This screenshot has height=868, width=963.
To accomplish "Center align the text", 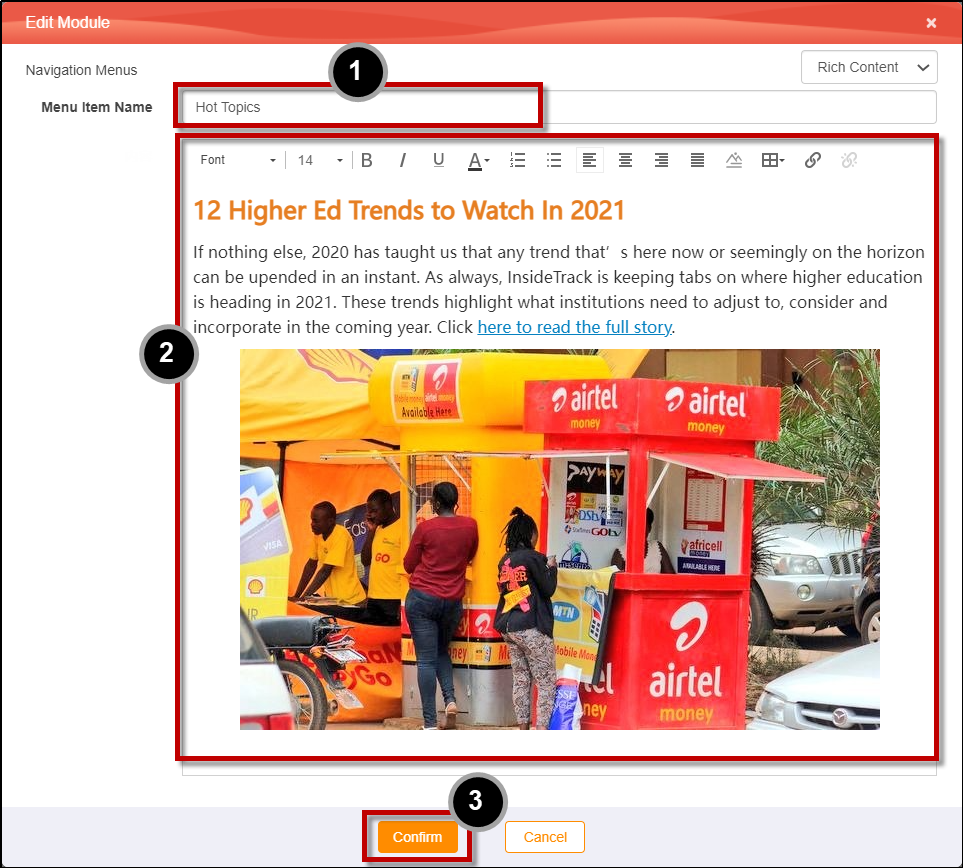I will (625, 160).
